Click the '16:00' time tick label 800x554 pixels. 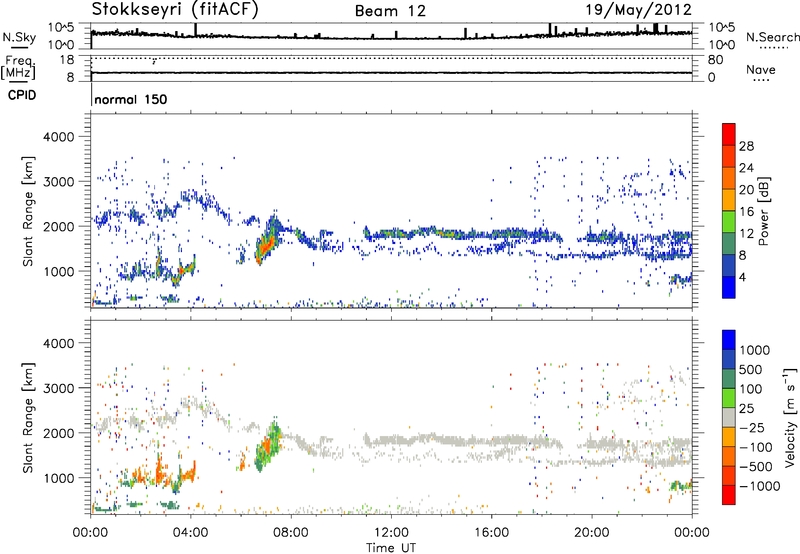pyautogui.click(x=491, y=533)
